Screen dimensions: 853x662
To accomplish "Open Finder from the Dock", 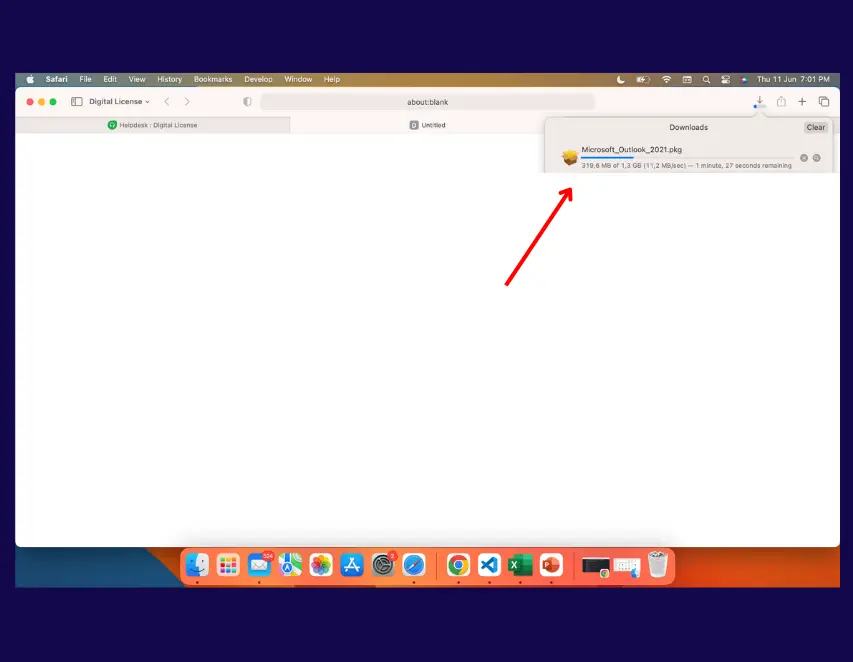I will click(197, 566).
